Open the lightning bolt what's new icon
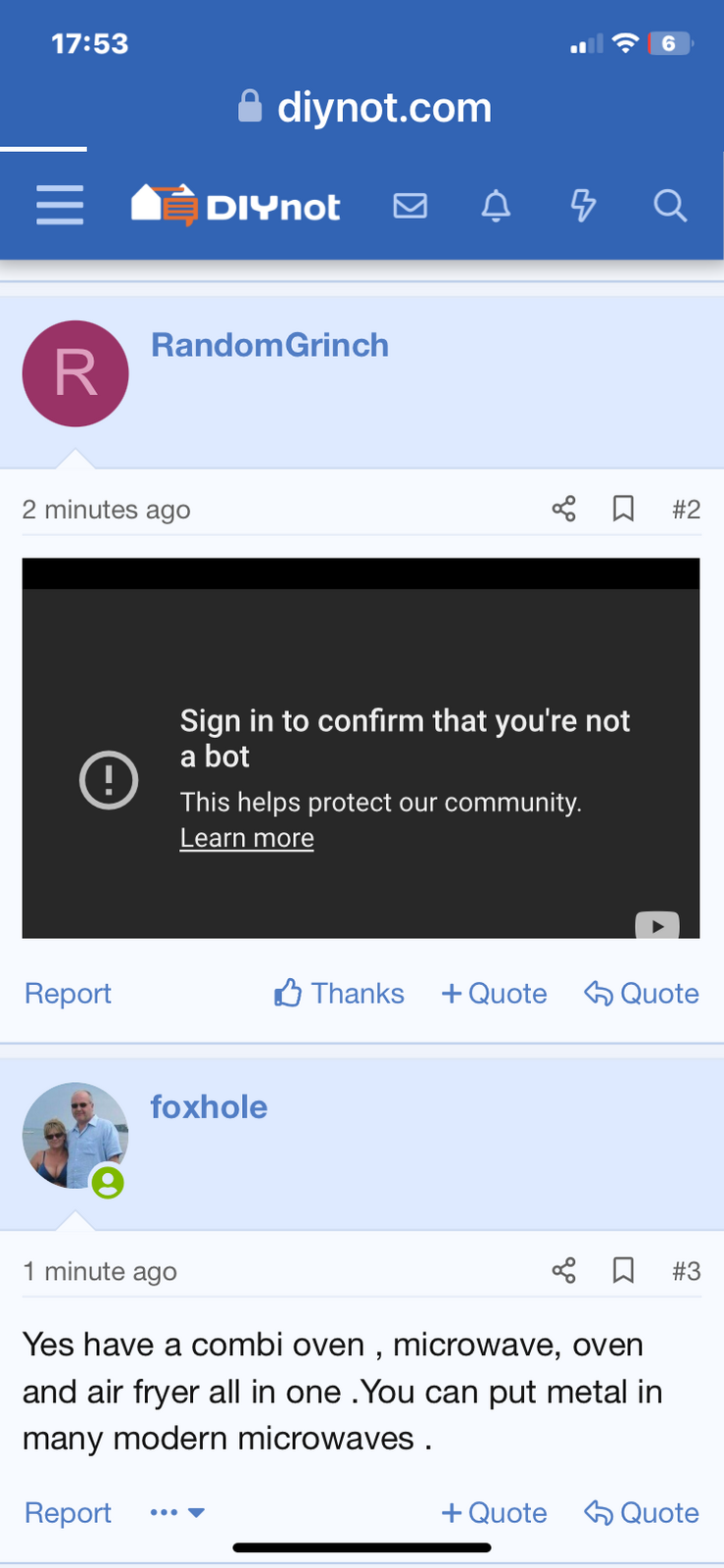The image size is (724, 1568). pos(583,206)
